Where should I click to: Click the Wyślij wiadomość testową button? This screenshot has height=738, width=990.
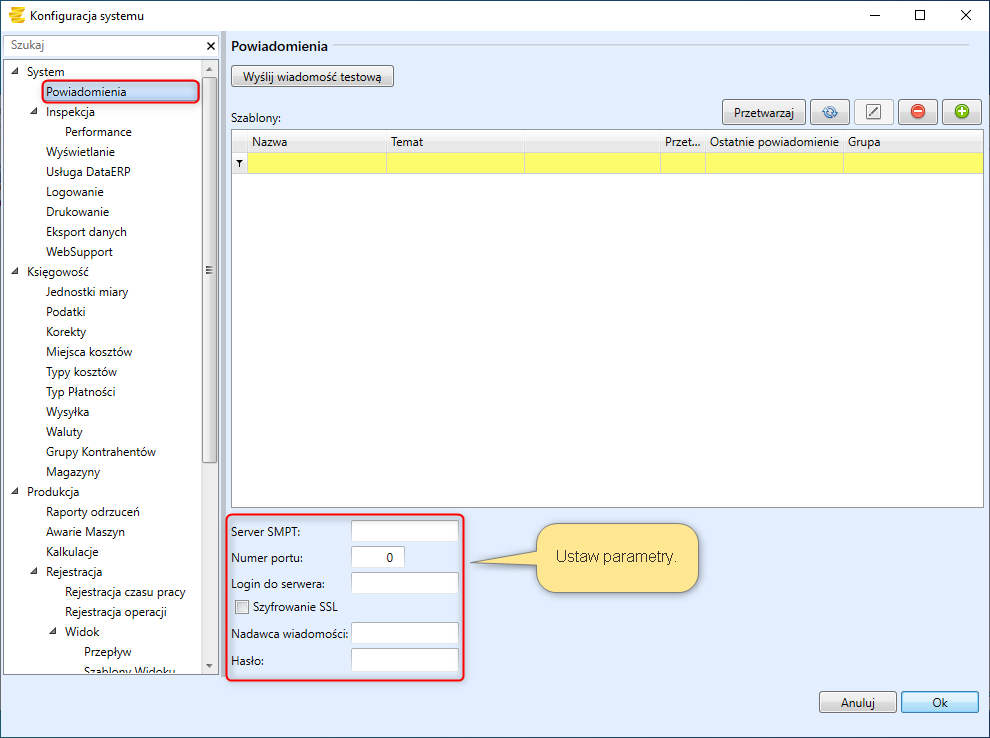click(312, 77)
